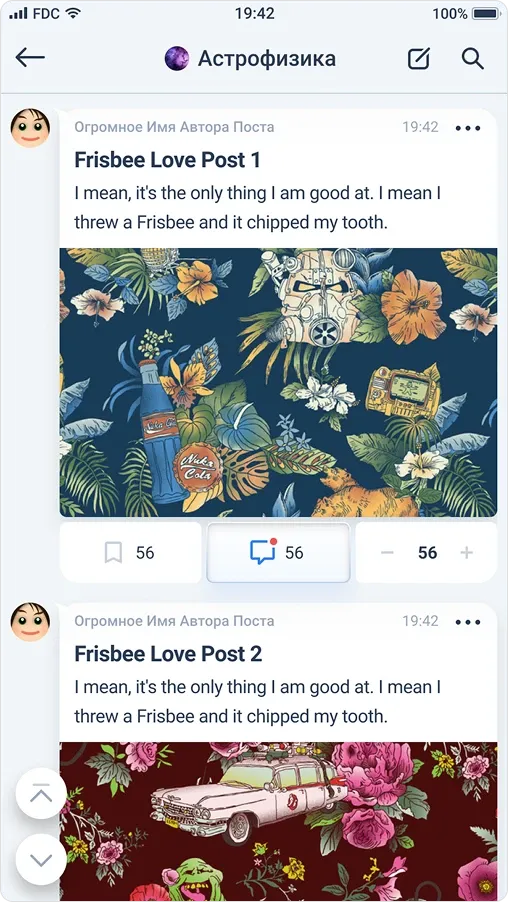Open the Nuka Cola floral pattern image
The width and height of the screenshot is (508, 902).
click(278, 383)
